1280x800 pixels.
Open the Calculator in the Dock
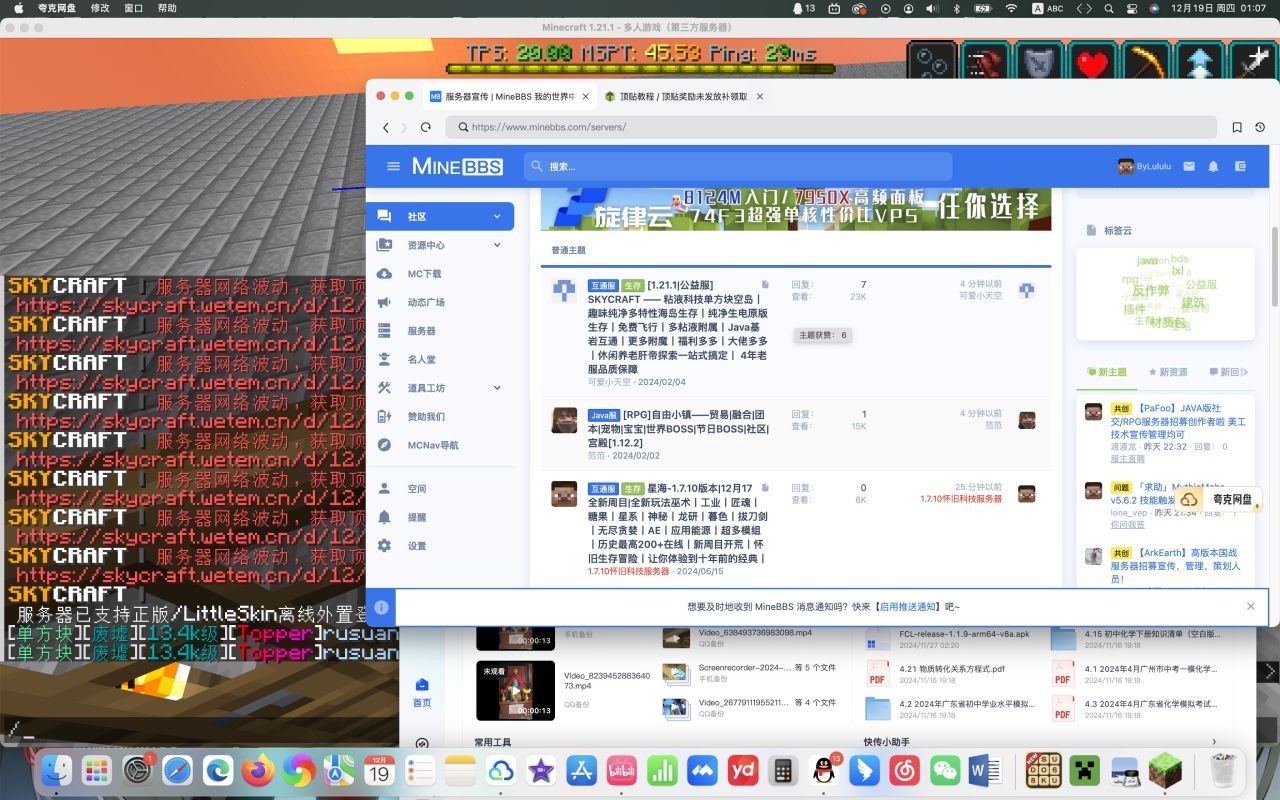pyautogui.click(x=784, y=770)
